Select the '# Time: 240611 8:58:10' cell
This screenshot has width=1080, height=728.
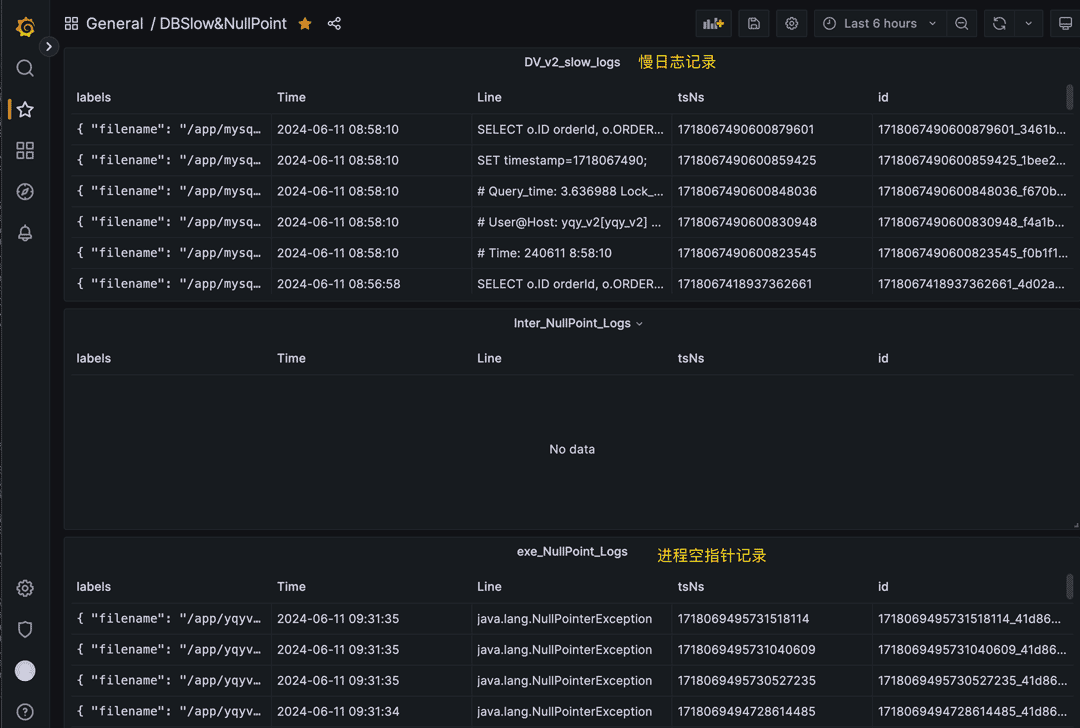click(572, 253)
